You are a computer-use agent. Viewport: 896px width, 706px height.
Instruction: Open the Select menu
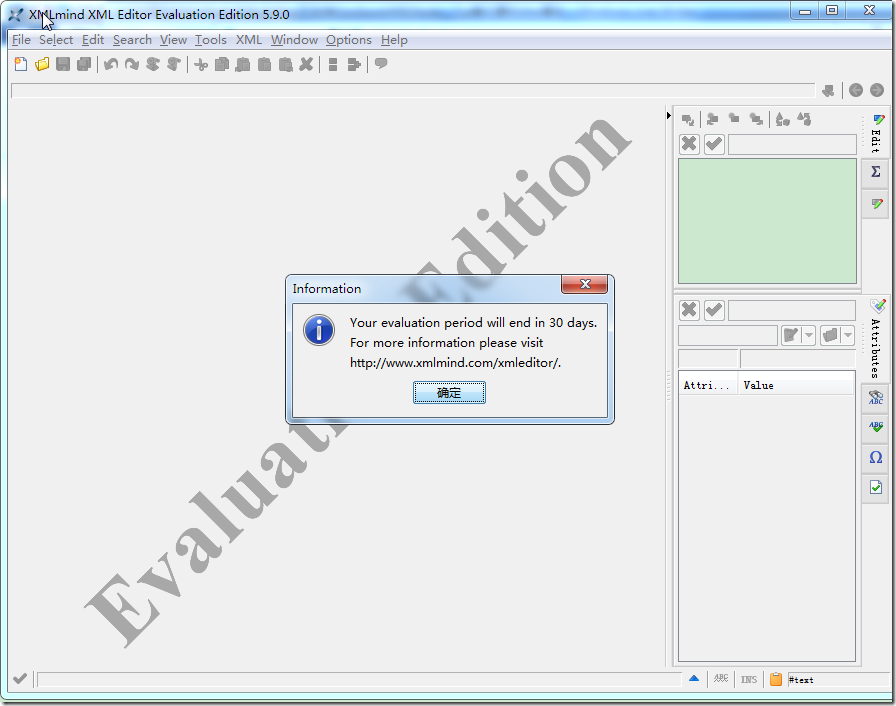pos(56,40)
